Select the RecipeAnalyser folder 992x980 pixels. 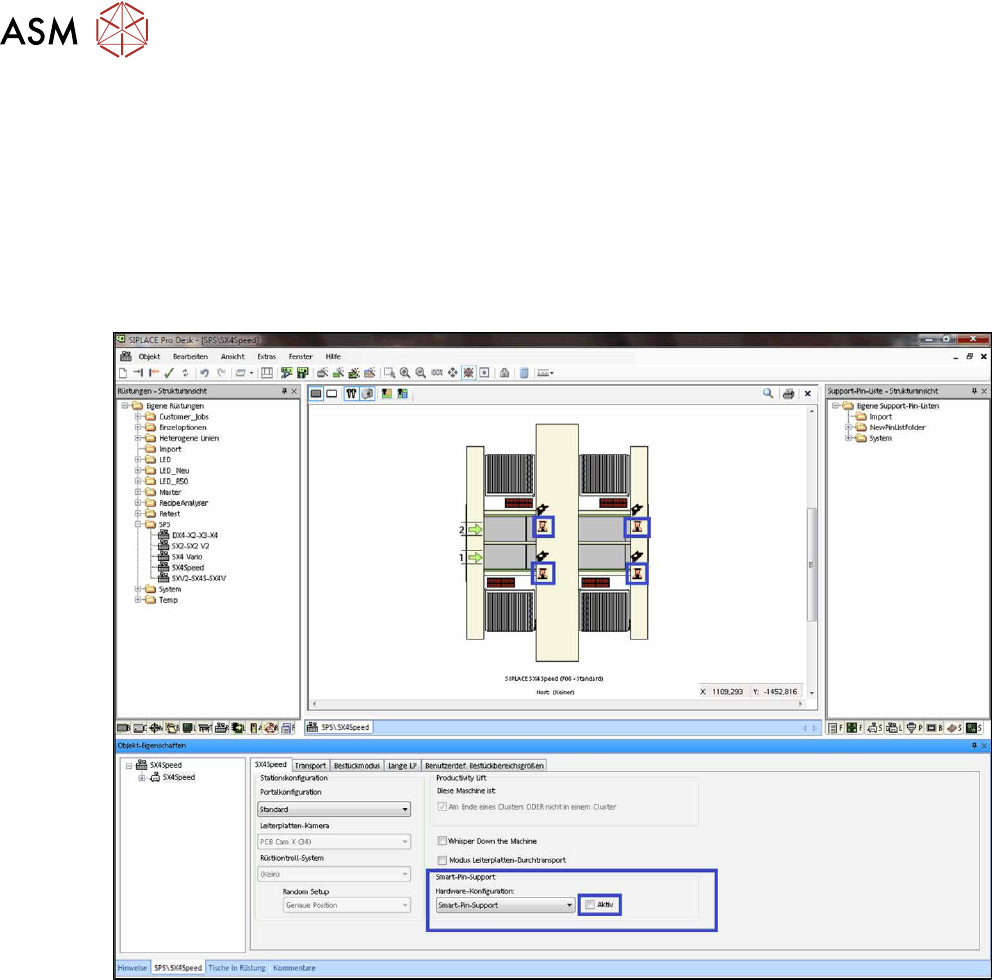183,503
